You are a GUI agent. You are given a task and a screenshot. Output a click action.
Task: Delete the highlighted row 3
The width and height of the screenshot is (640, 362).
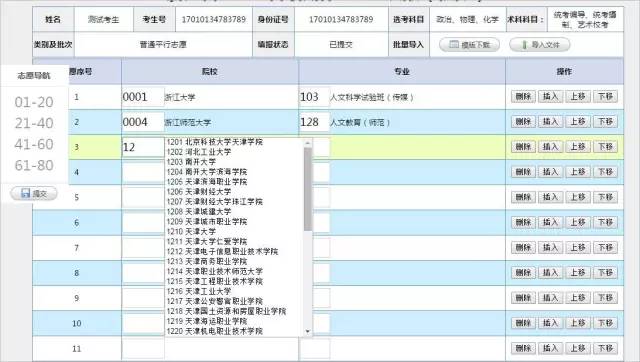(x=523, y=147)
